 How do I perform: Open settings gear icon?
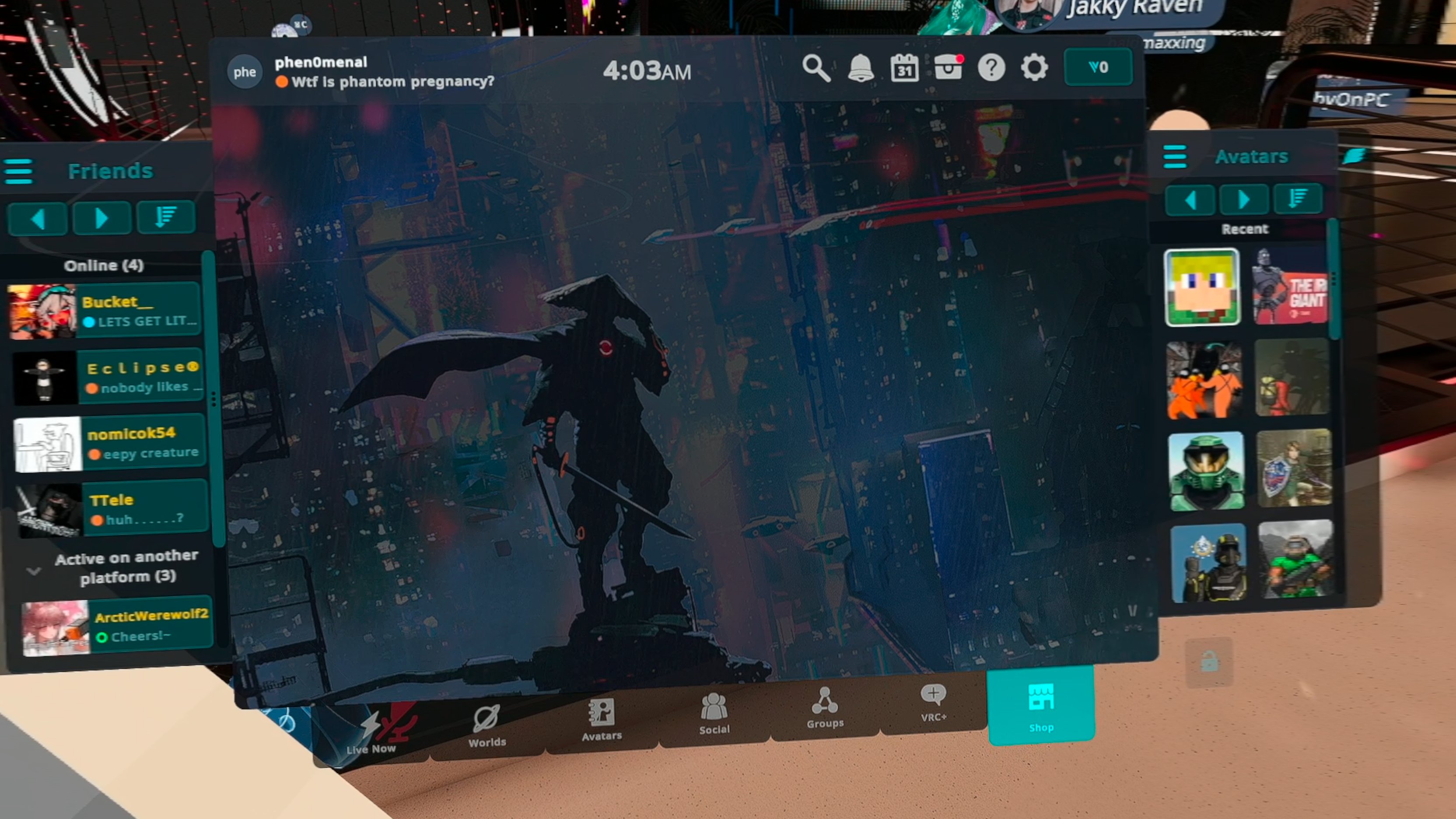(x=1034, y=68)
